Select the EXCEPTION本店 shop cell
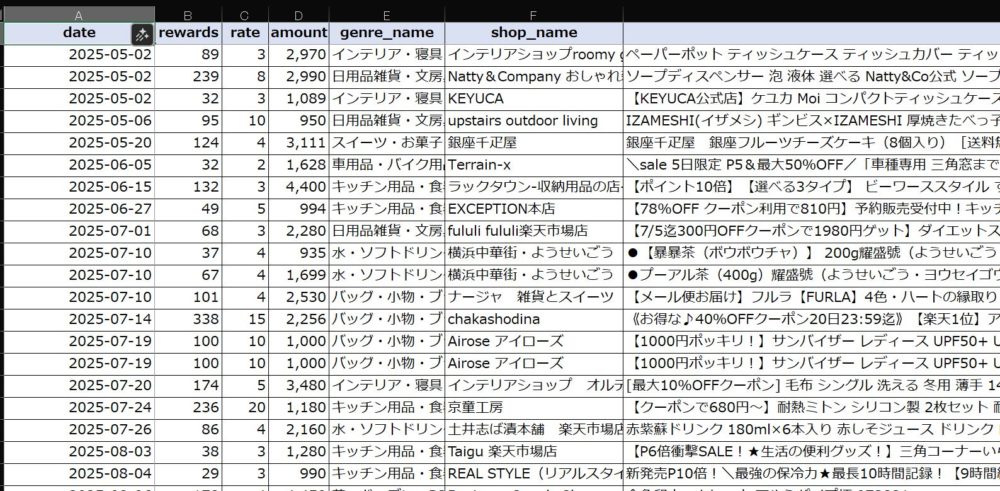Screen dimensions: 1000x491 533,209
